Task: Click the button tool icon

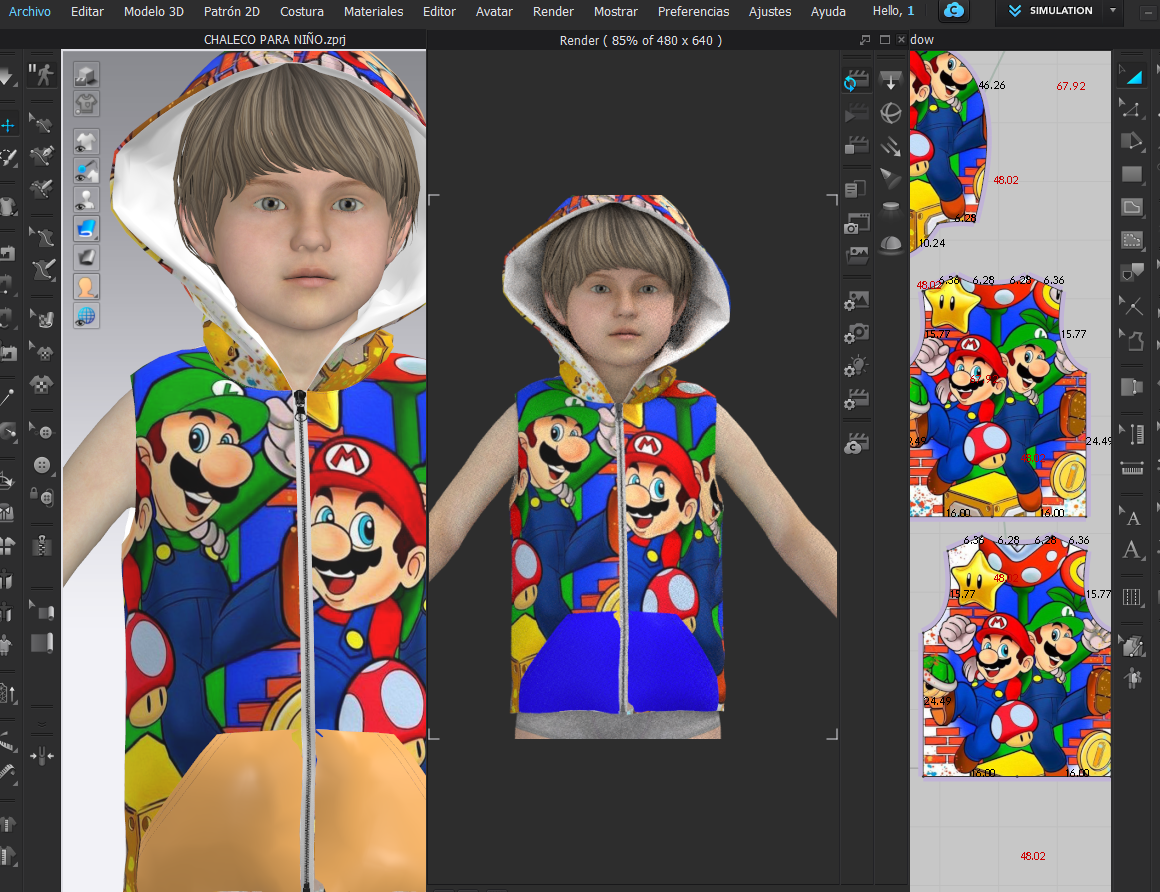Action: [x=41, y=465]
